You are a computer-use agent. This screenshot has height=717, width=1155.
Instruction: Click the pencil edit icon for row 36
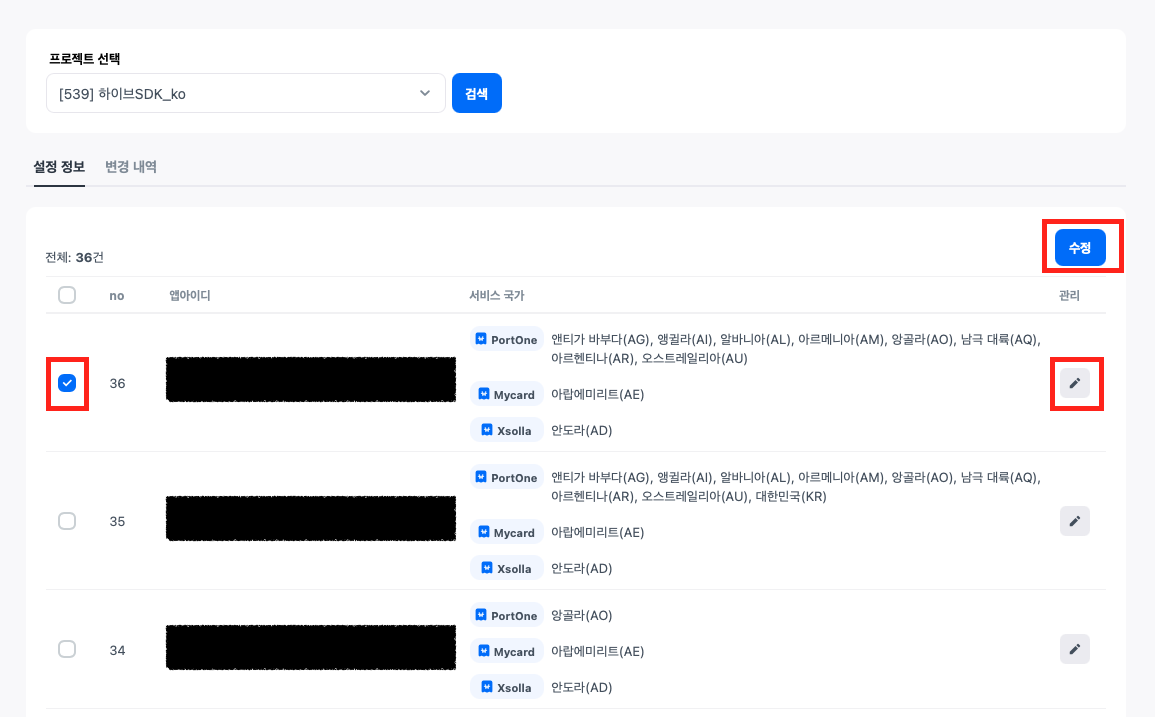(x=1074, y=383)
